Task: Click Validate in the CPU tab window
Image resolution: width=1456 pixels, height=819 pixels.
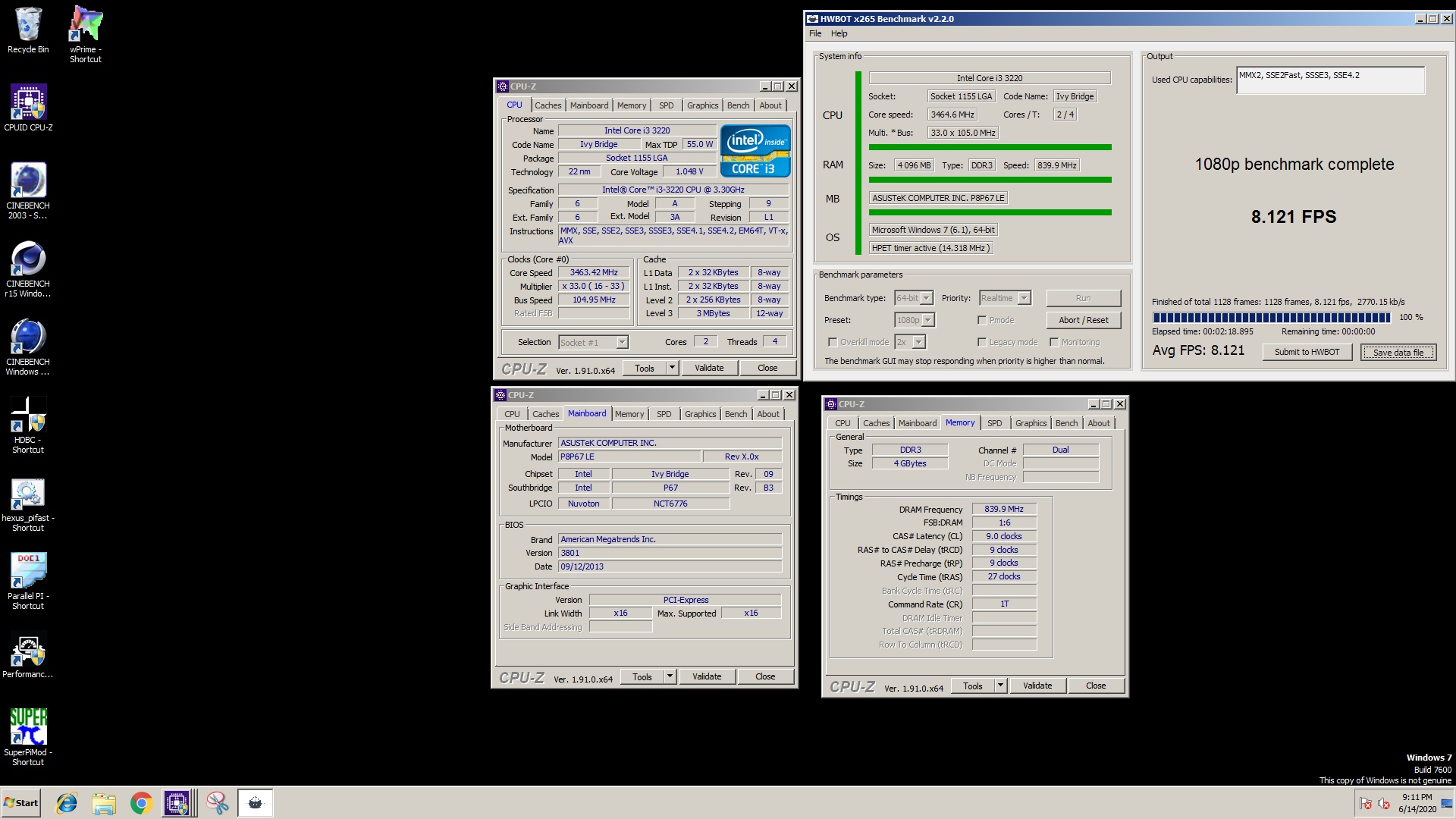Action: point(709,368)
